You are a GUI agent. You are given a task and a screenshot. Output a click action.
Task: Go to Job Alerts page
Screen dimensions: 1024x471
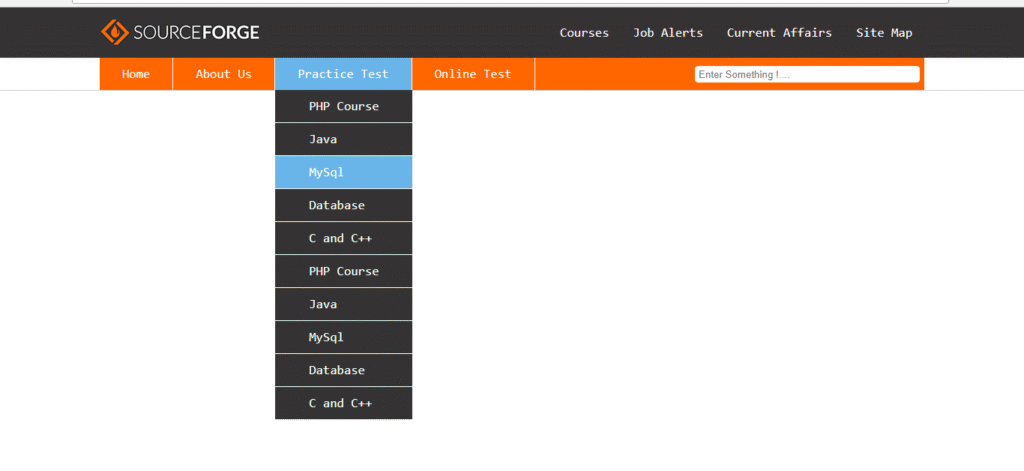pyautogui.click(x=667, y=33)
